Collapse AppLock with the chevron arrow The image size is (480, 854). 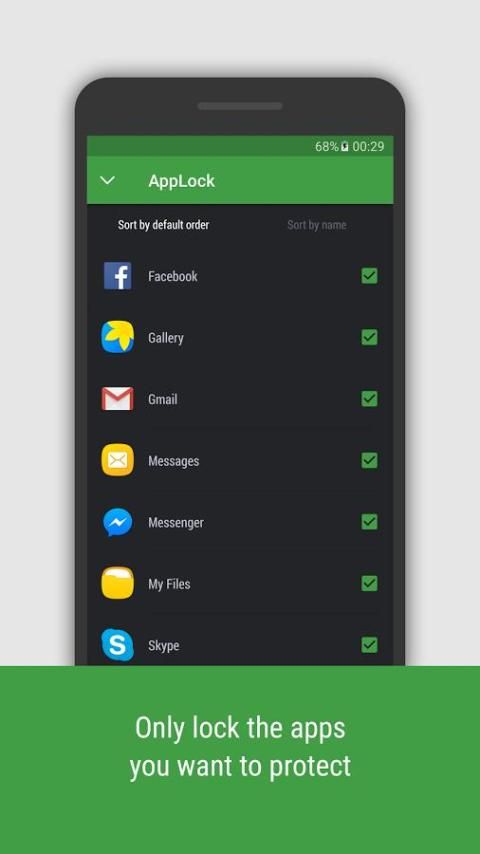coord(108,180)
